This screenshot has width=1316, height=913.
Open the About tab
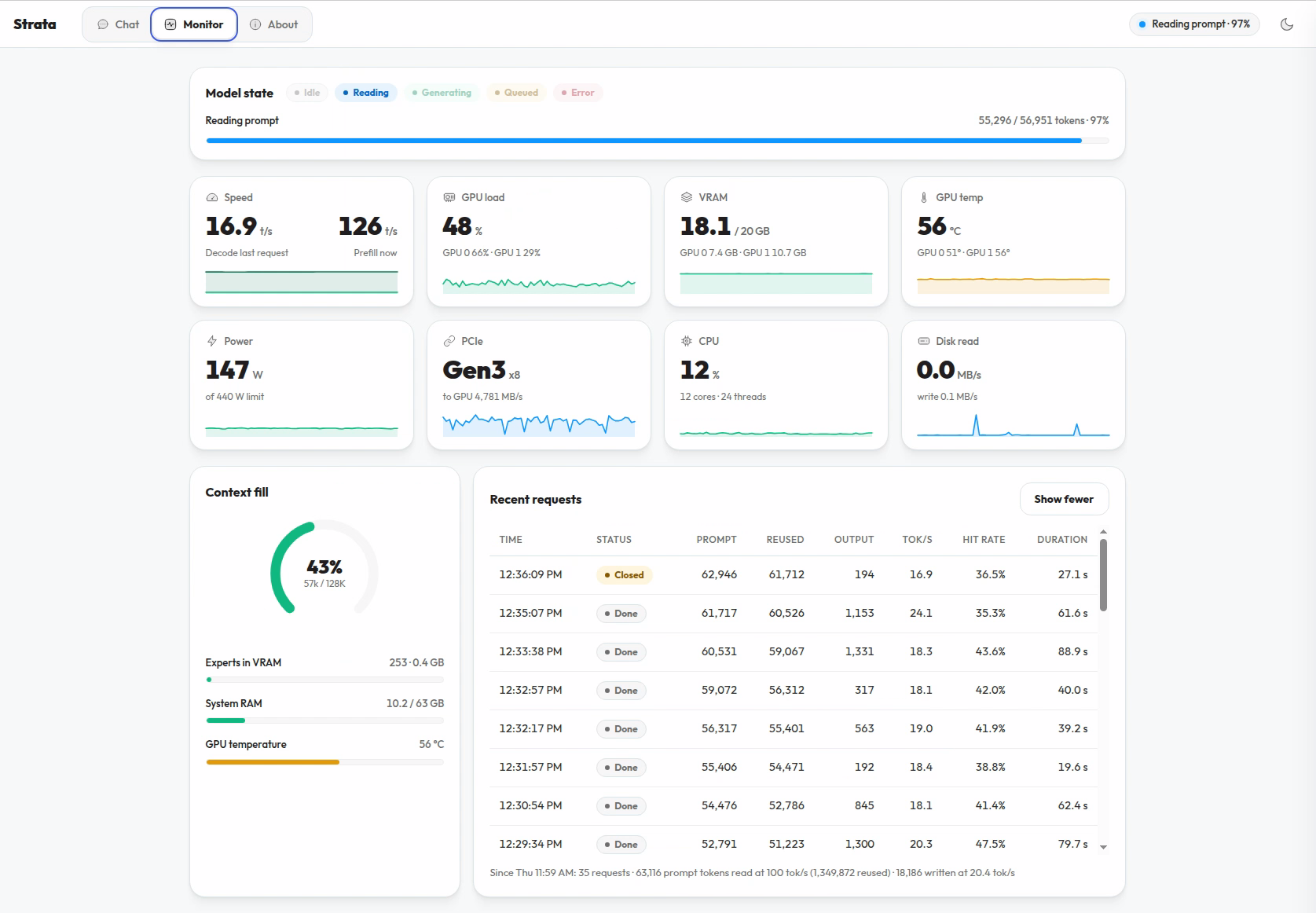tap(273, 24)
